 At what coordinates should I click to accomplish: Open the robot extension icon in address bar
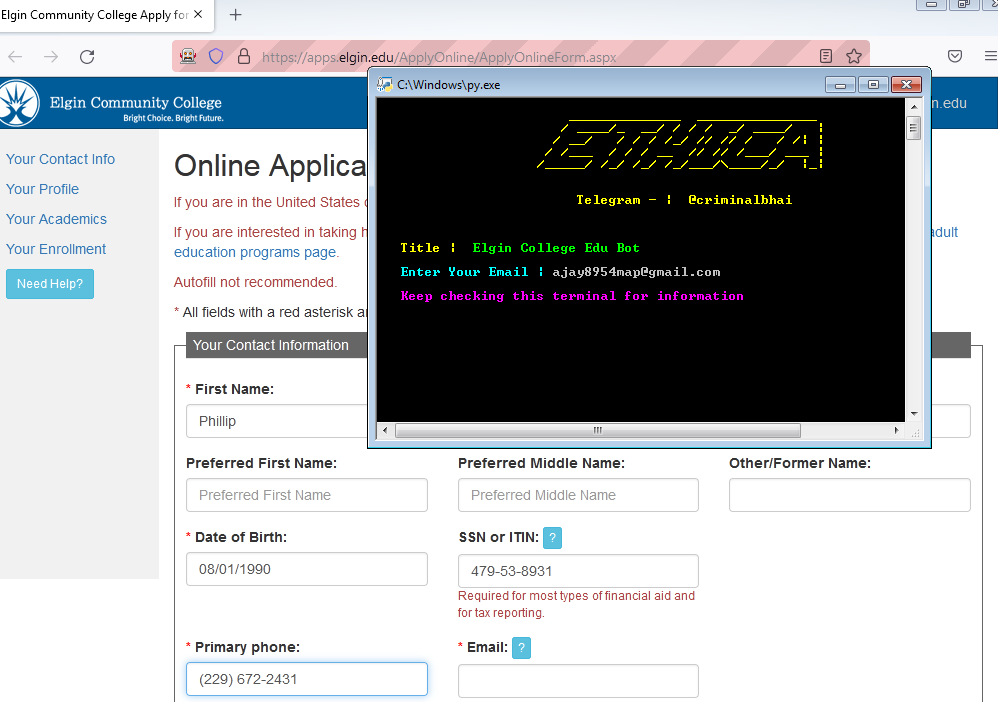click(188, 56)
